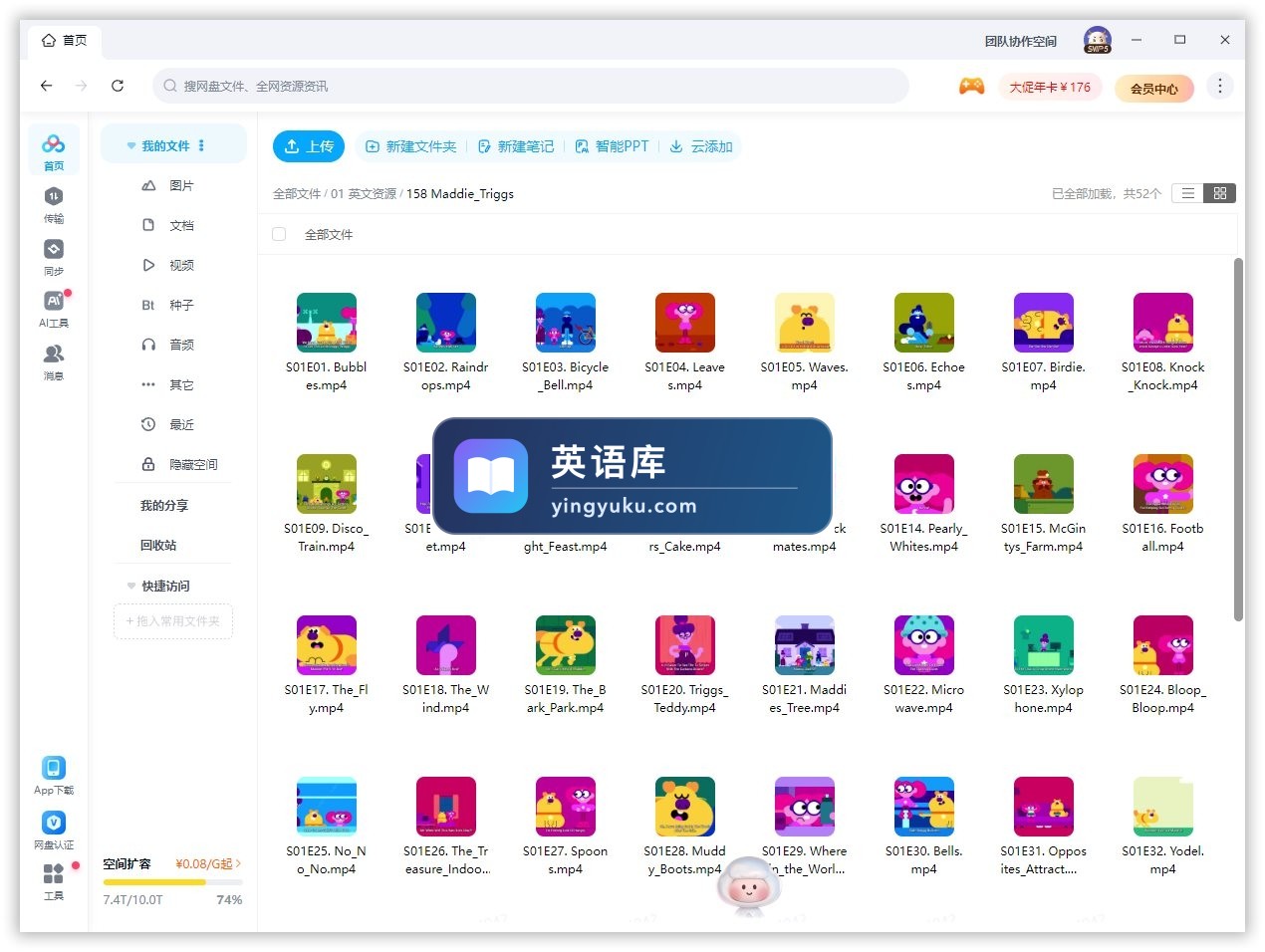Image resolution: width=1265 pixels, height=952 pixels.
Task: Click 会员中心 button
Action: pos(1153,89)
